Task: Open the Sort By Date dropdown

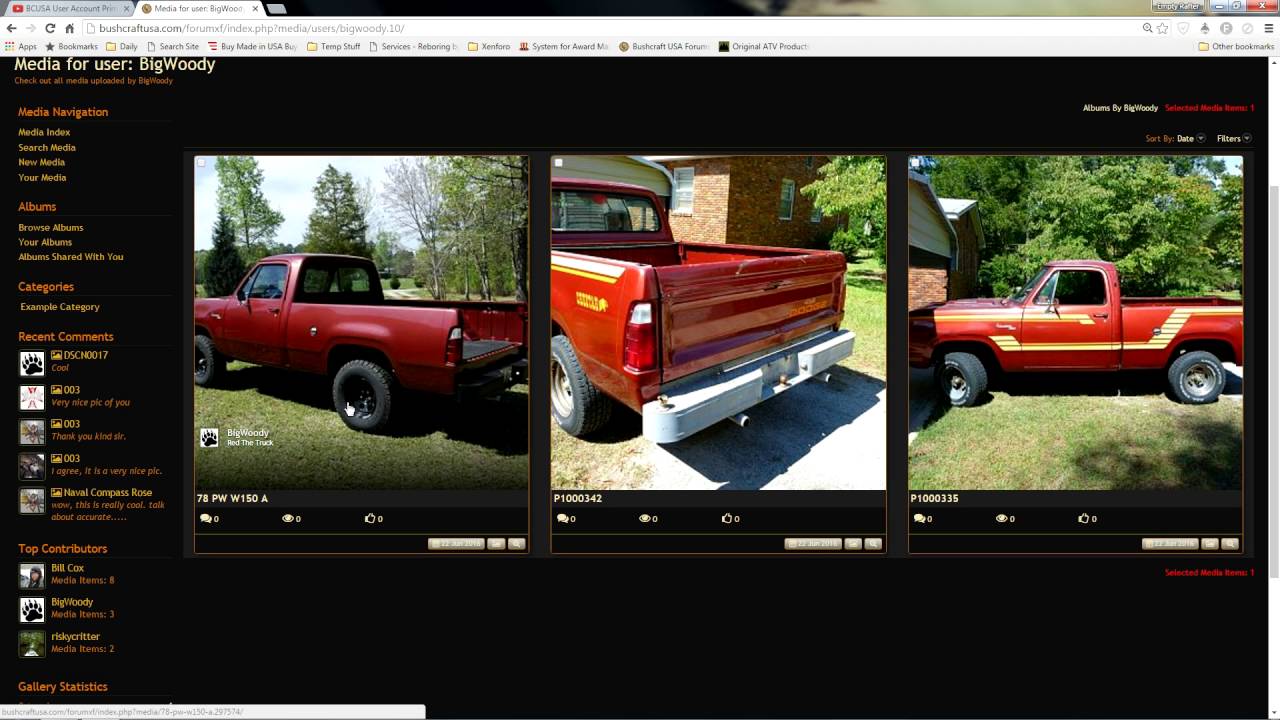Action: [1190, 139]
